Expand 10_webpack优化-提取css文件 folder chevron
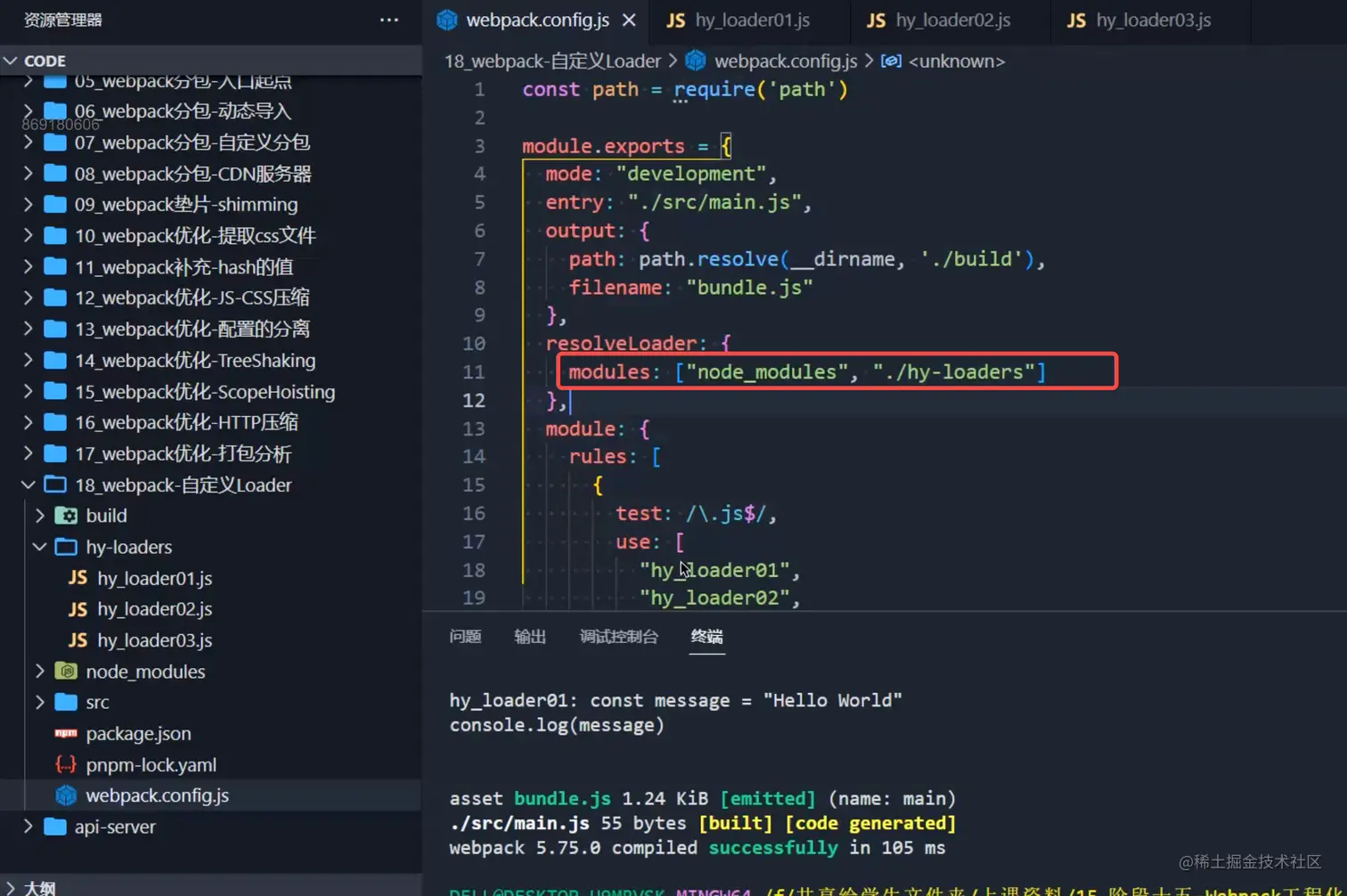Screen dimensions: 1347x896 28,235
